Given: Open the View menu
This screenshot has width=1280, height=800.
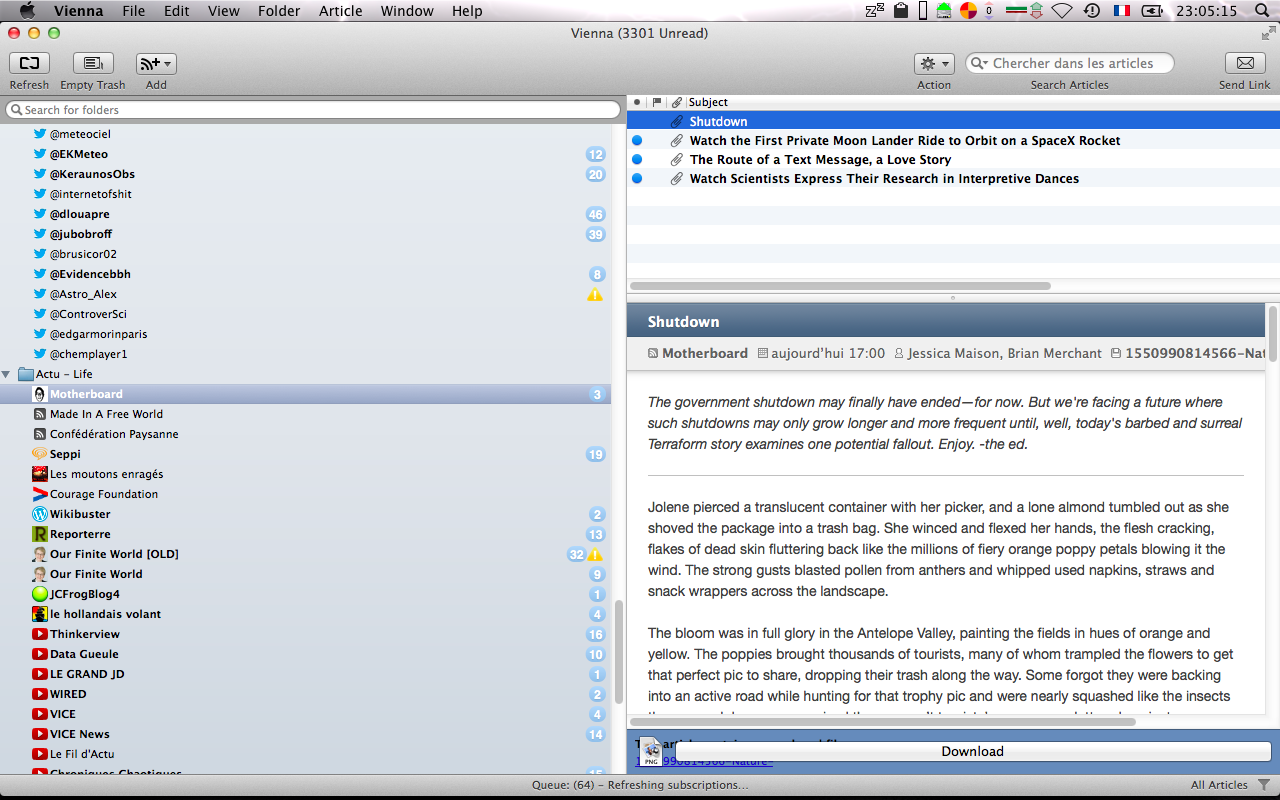Looking at the screenshot, I should (224, 11).
